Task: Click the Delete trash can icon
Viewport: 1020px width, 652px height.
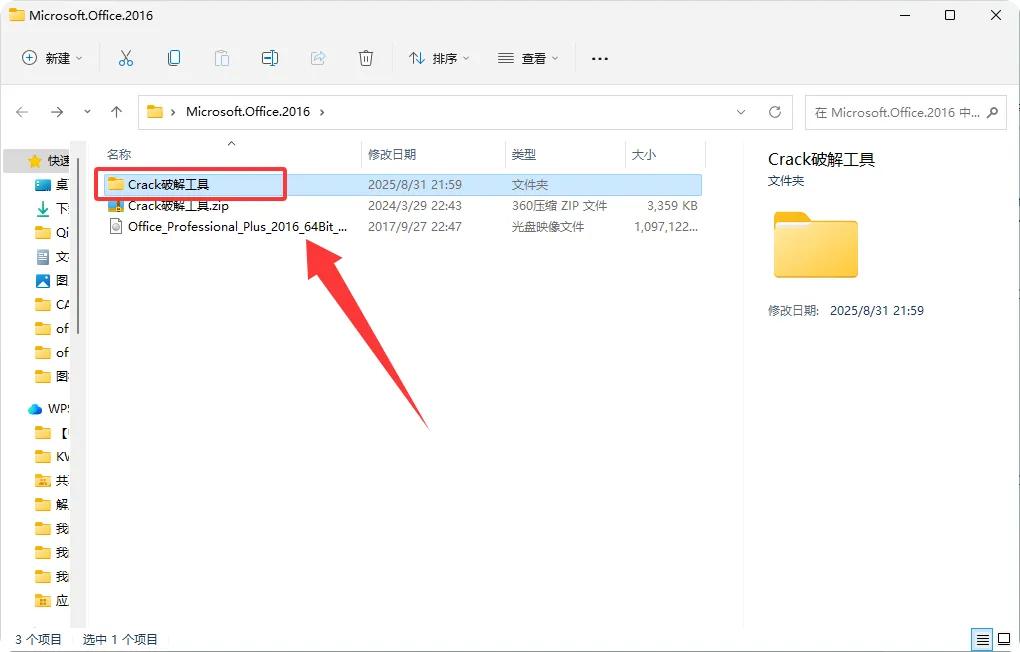Action: coord(366,58)
